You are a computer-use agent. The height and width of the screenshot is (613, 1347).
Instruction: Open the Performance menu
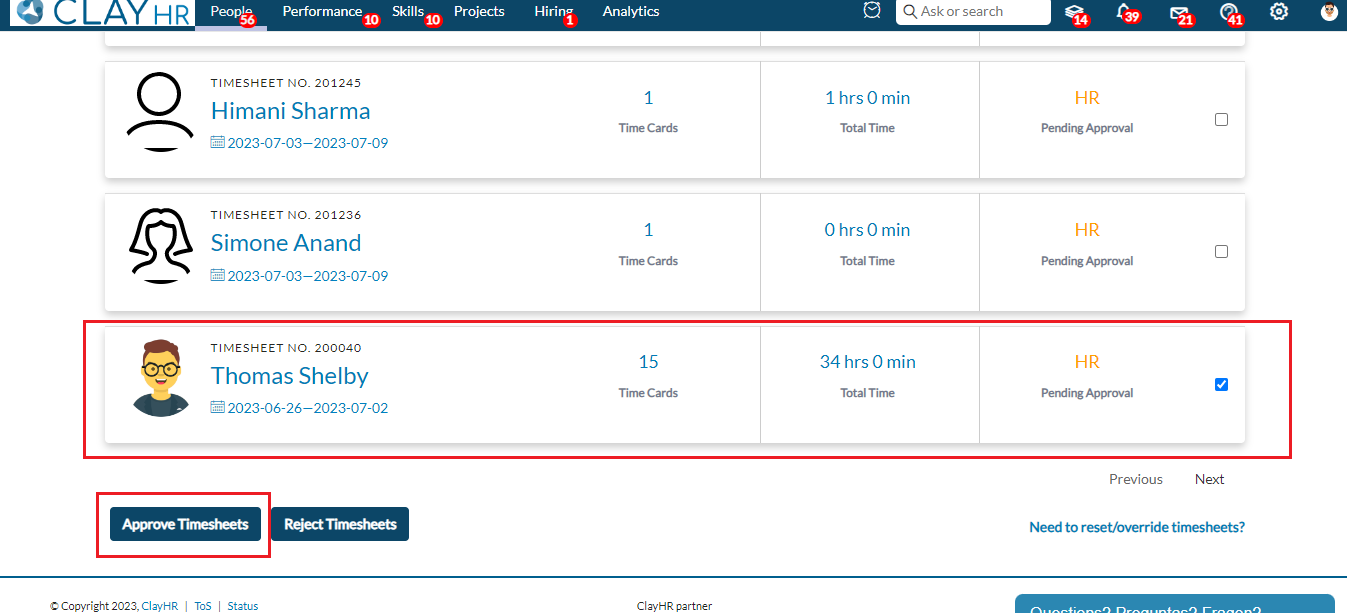322,12
